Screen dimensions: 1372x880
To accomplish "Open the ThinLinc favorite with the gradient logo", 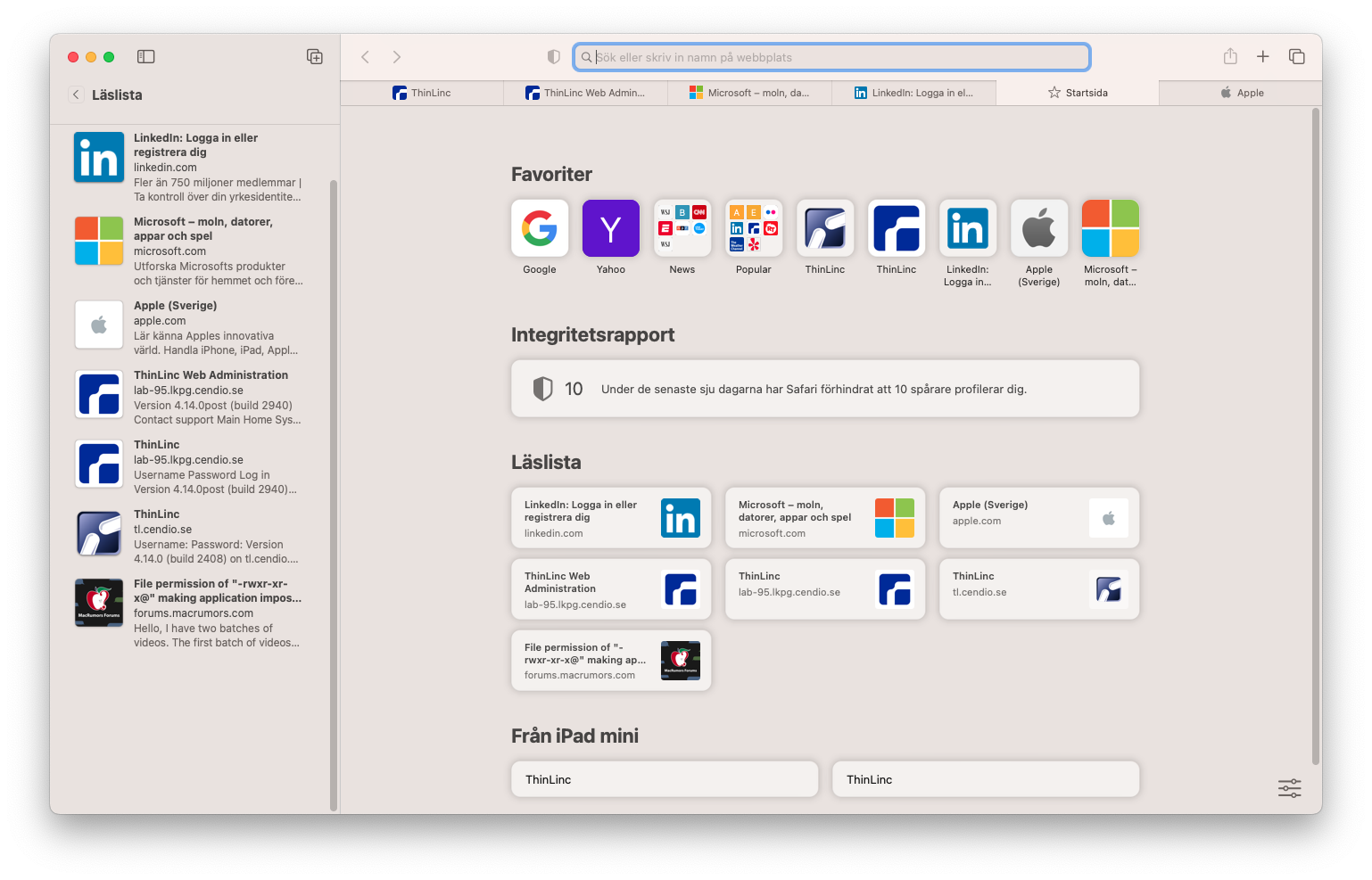I will click(x=825, y=228).
